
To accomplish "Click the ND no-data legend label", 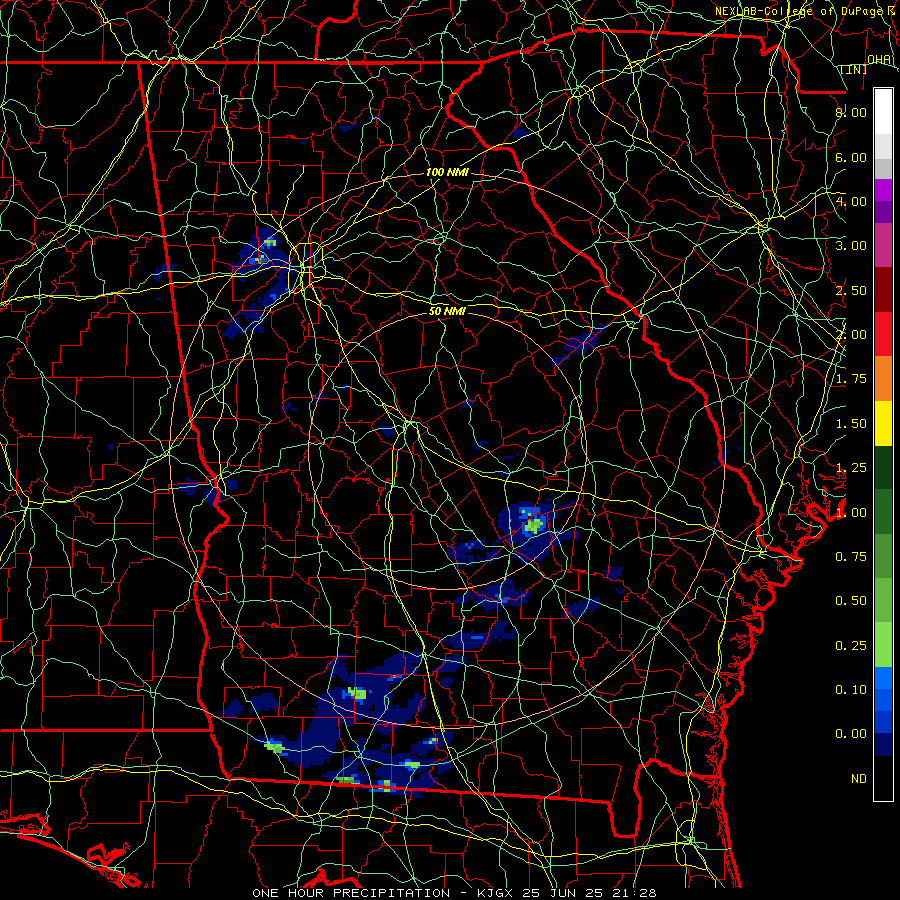I will [859, 779].
